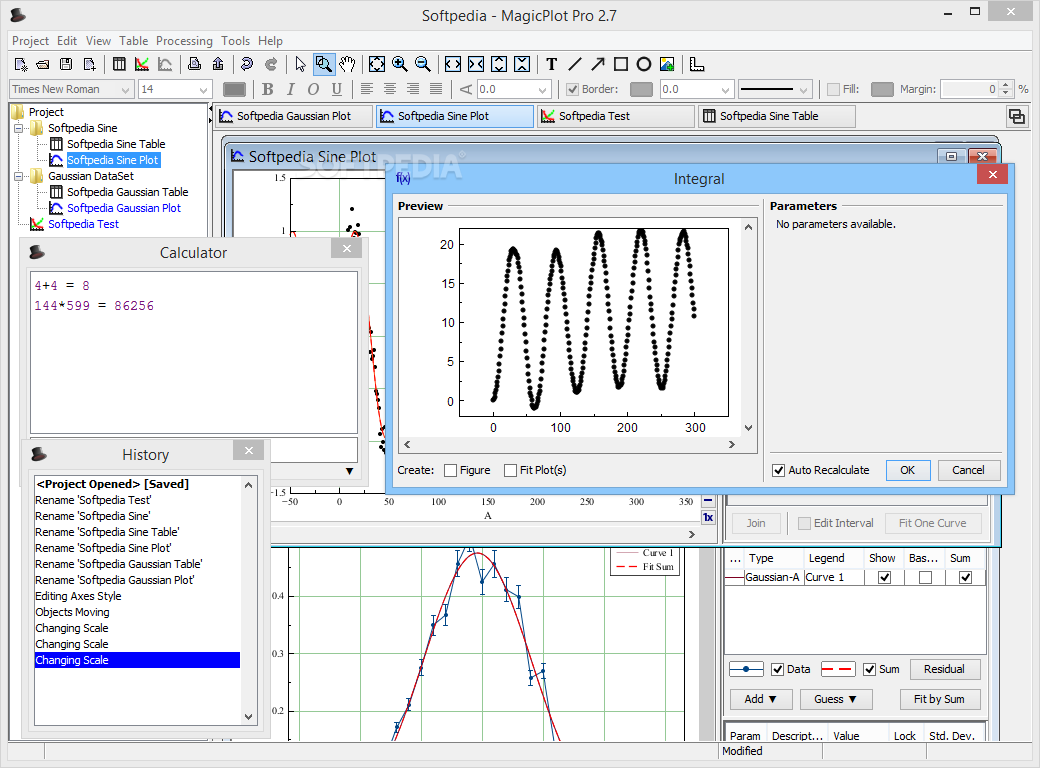Toggle bold text formatting
This screenshot has width=1040, height=768.
(267, 89)
